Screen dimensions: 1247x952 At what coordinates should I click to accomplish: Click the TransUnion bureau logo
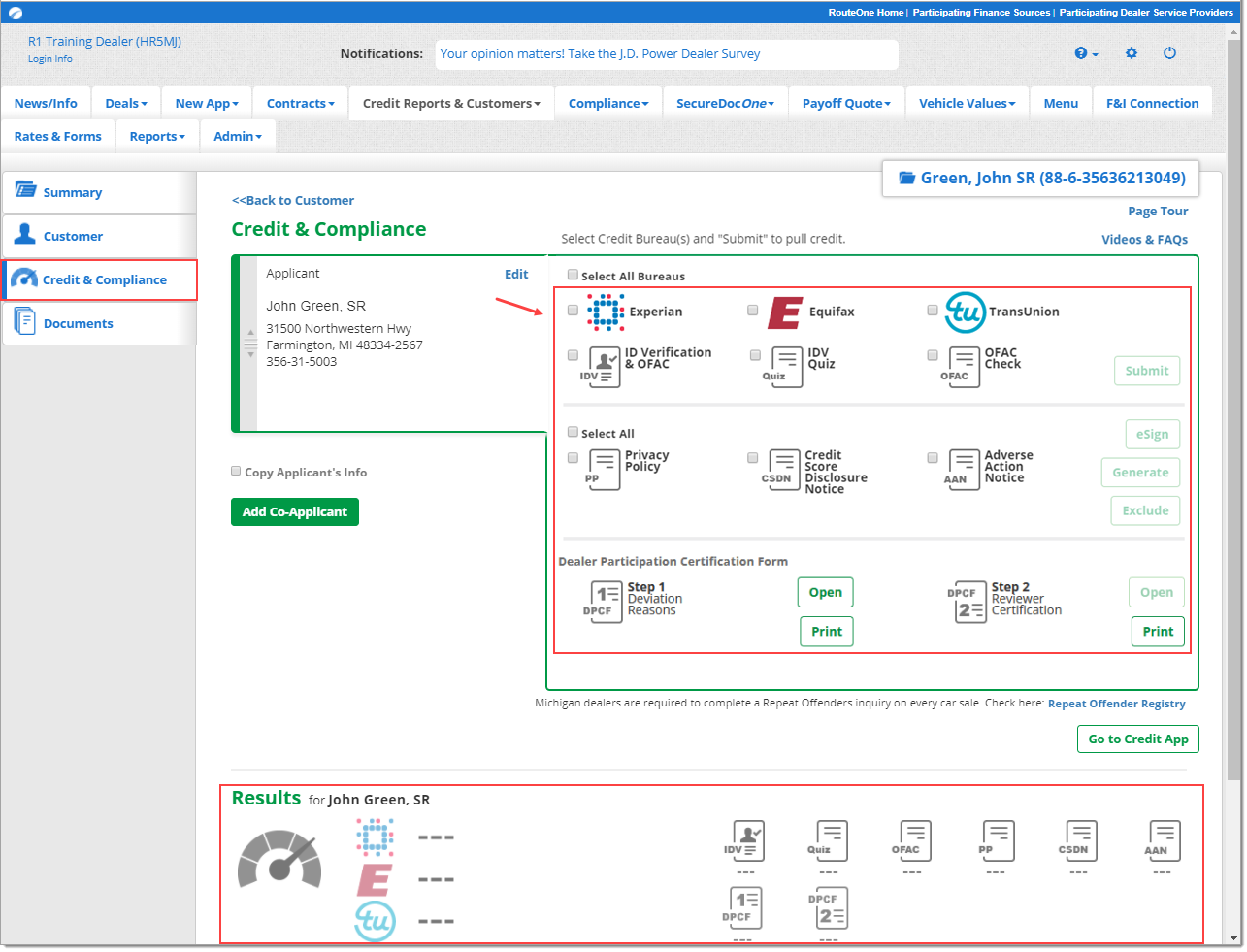(x=965, y=312)
